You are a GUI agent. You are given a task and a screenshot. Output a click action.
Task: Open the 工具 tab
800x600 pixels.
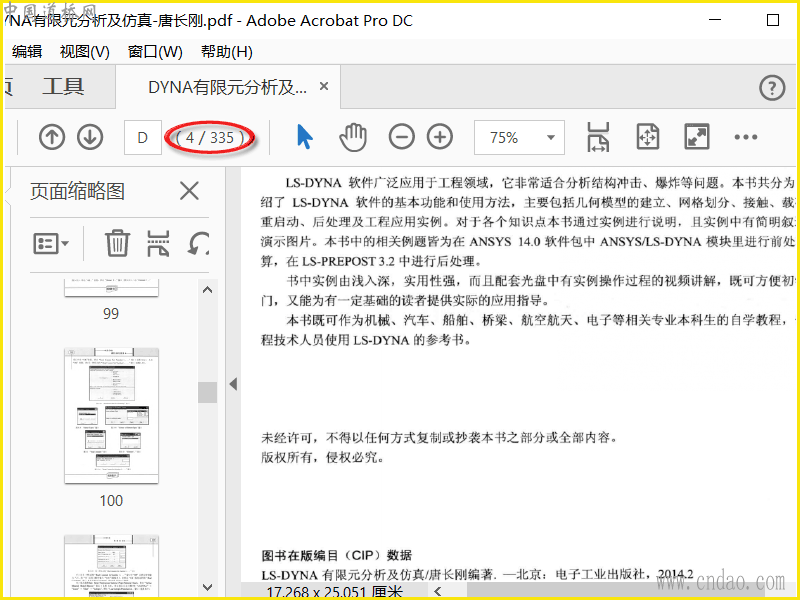pos(63,87)
